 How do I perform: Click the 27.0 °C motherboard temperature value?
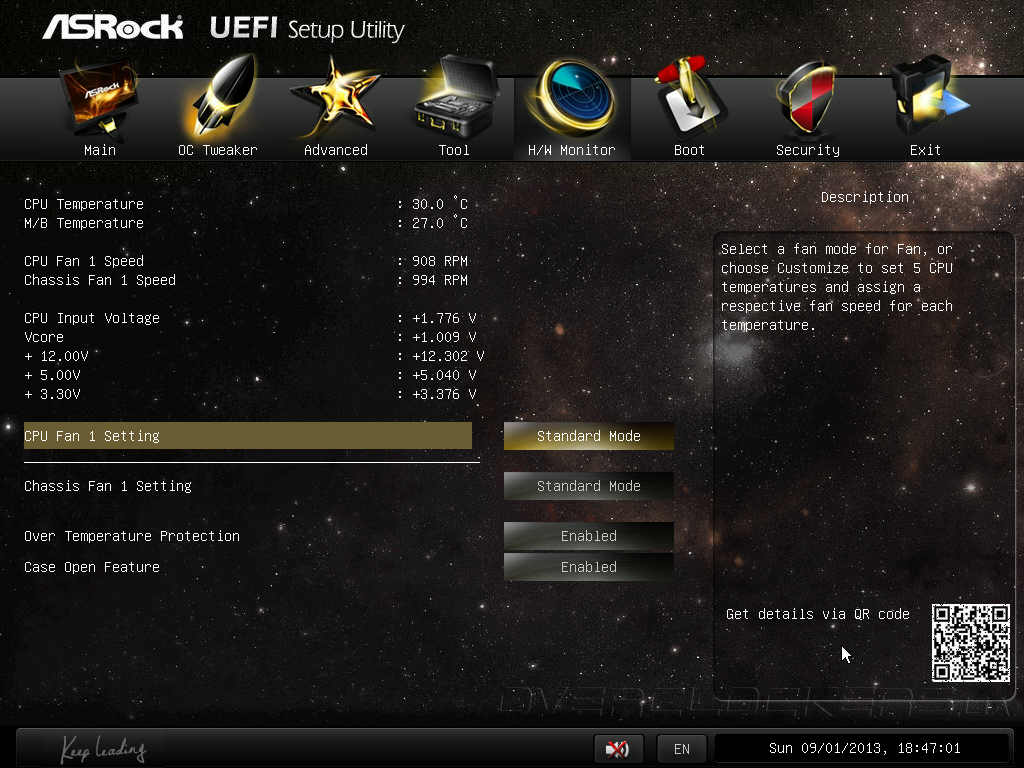click(440, 223)
